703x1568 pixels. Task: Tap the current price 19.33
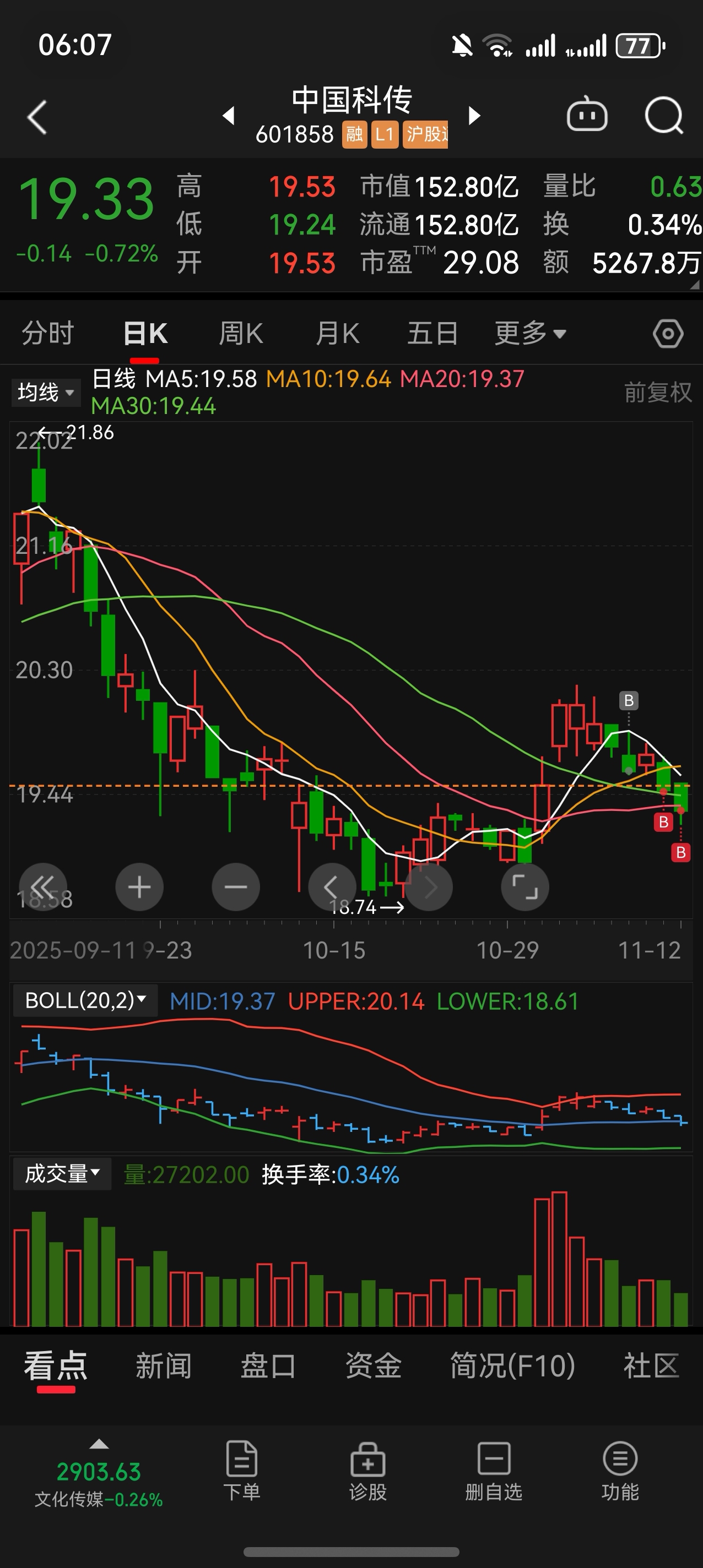point(86,199)
